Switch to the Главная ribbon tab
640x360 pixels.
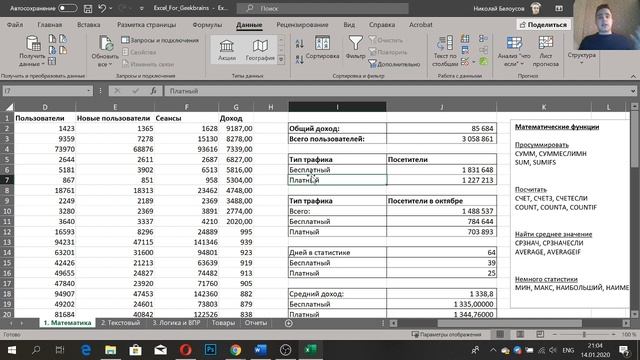(50, 24)
